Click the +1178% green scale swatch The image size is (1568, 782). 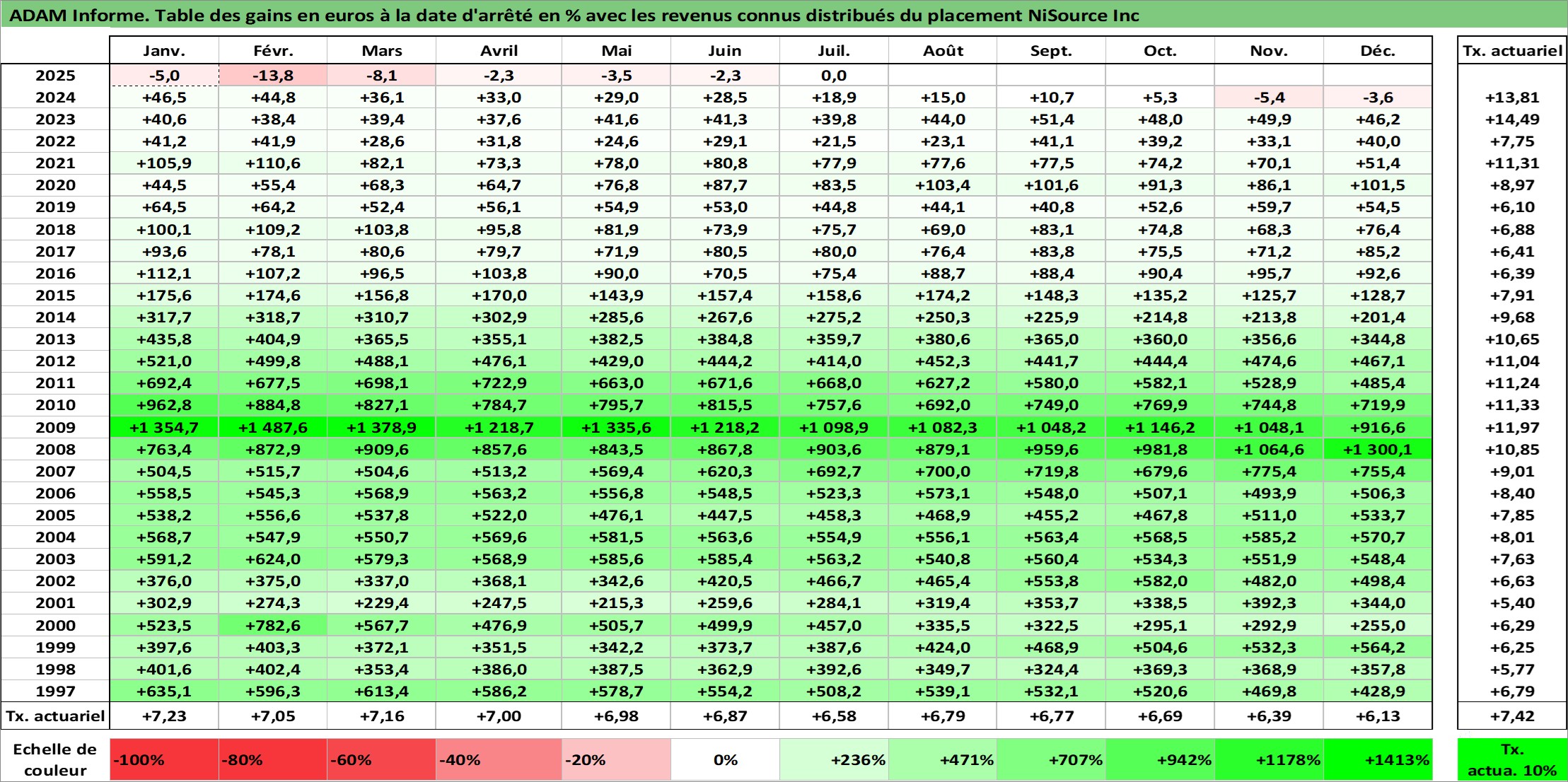pyautogui.click(x=1269, y=759)
